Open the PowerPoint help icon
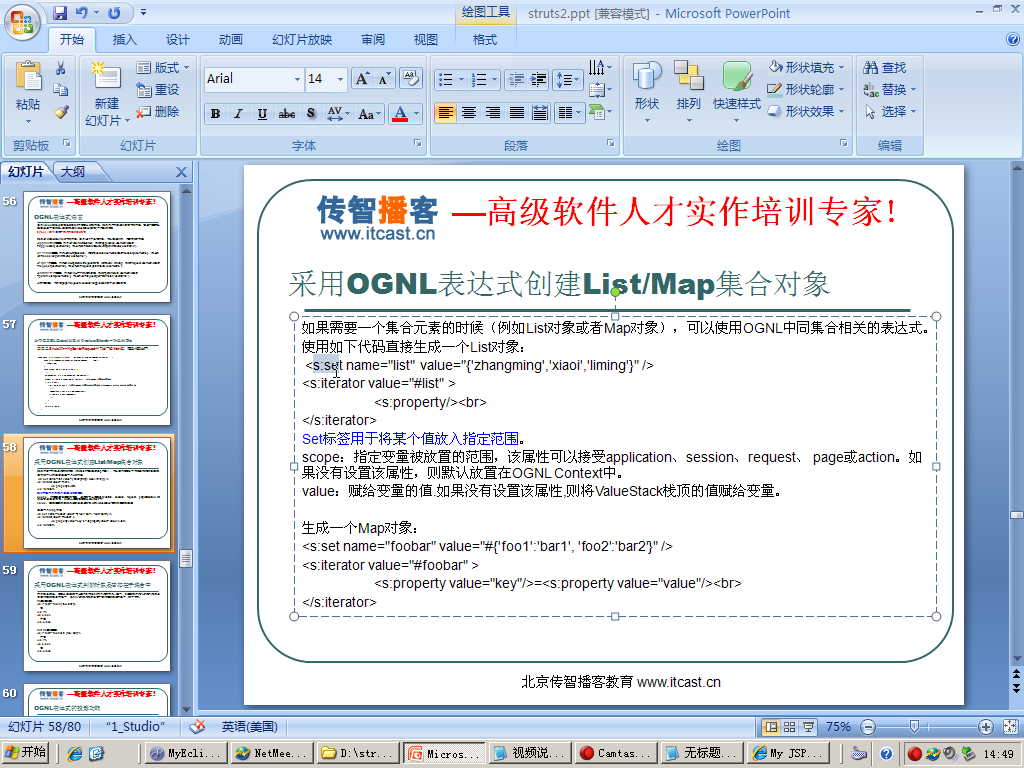Image resolution: width=1024 pixels, height=768 pixels. (1013, 40)
